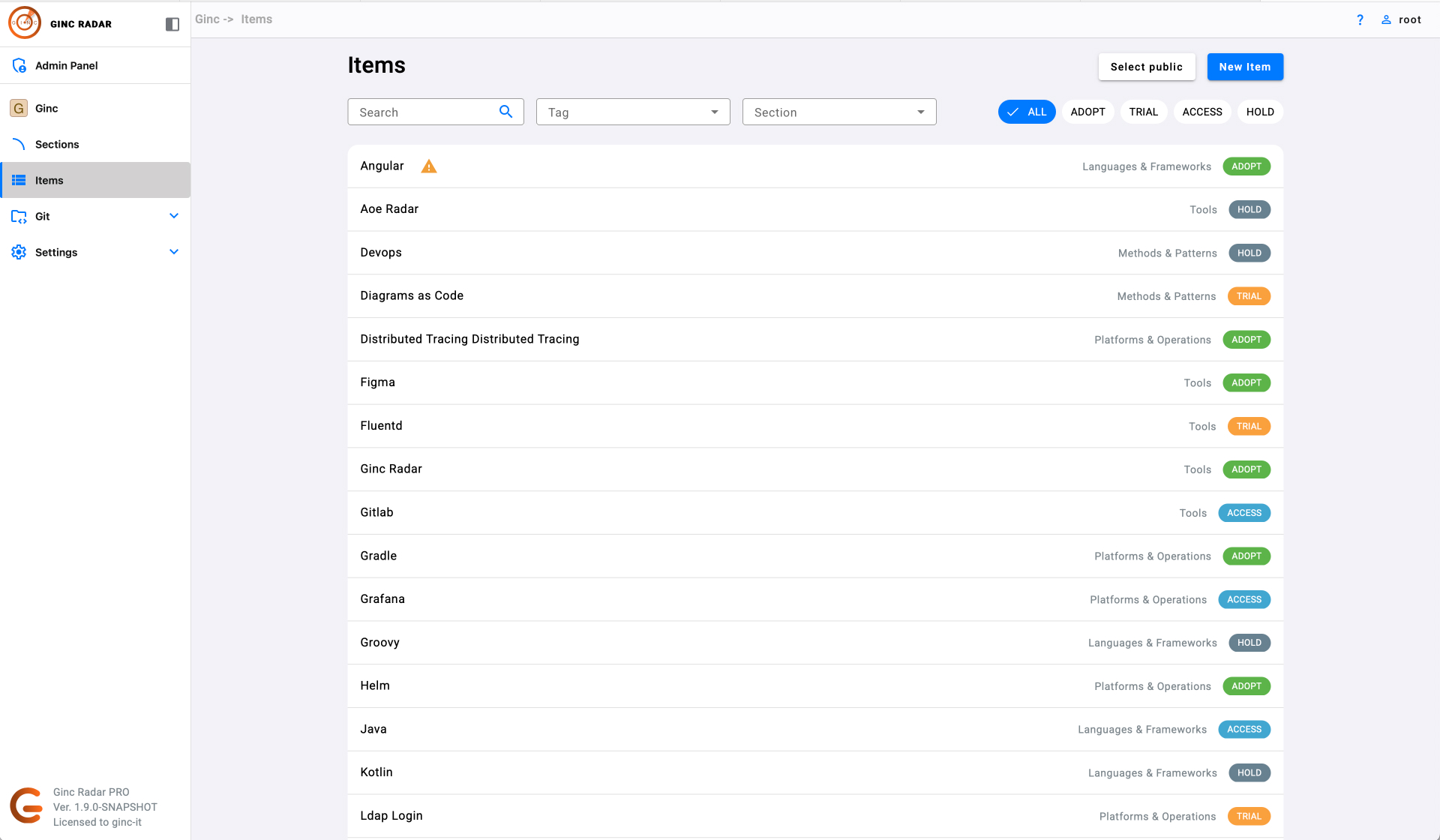Open the help question mark icon
Viewport: 1440px width, 840px height.
pos(1360,19)
